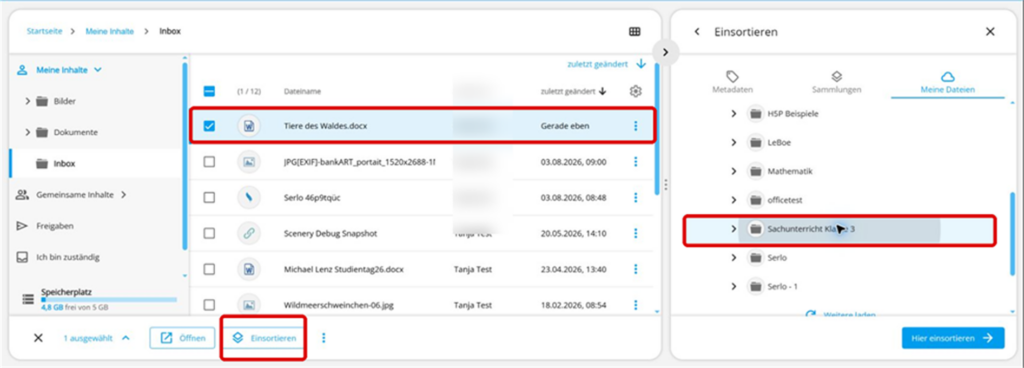
Task: Open more actions menu beside Einsortieren button
Action: click(323, 338)
